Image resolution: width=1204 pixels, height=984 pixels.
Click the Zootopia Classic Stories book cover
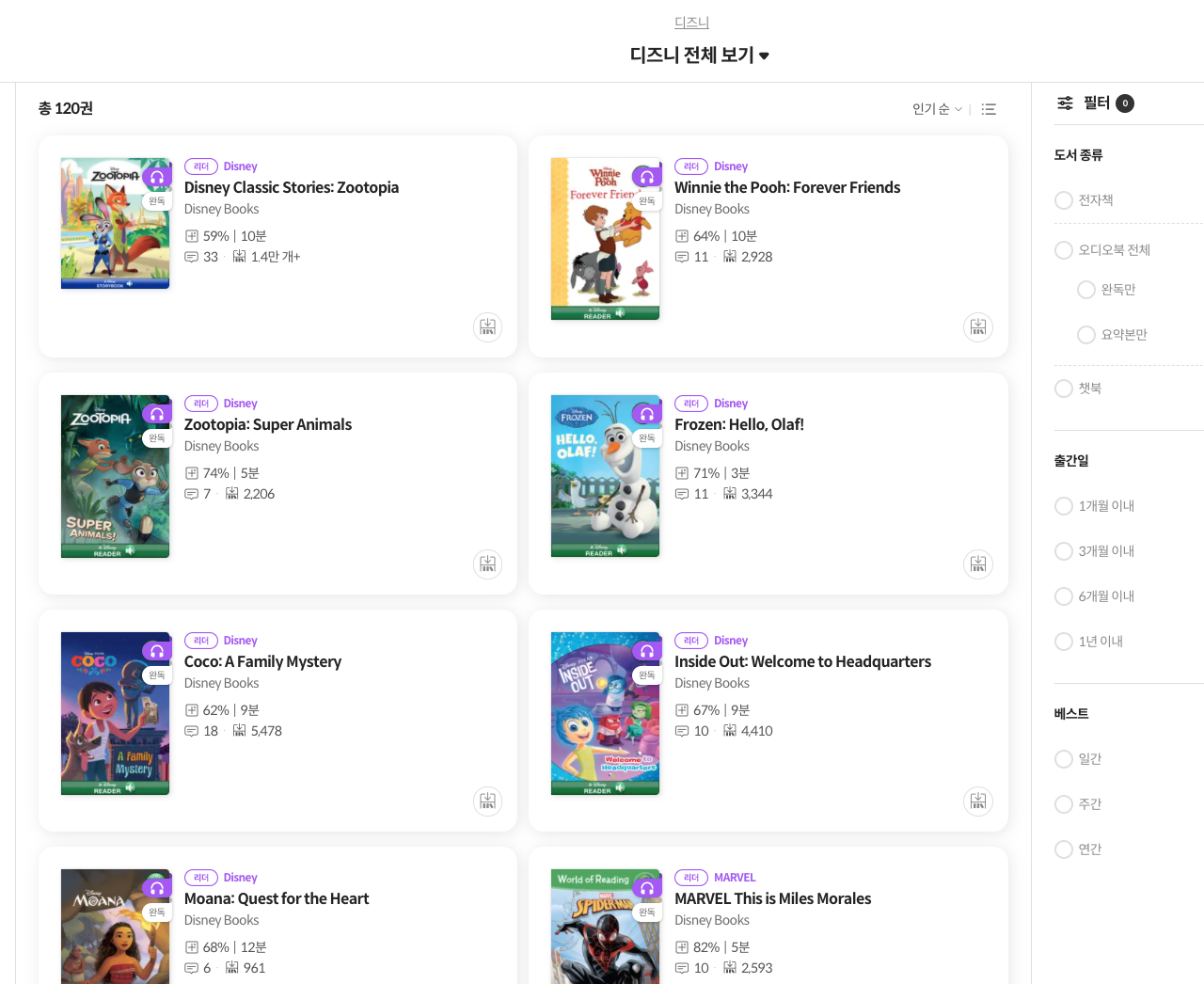[x=115, y=224]
